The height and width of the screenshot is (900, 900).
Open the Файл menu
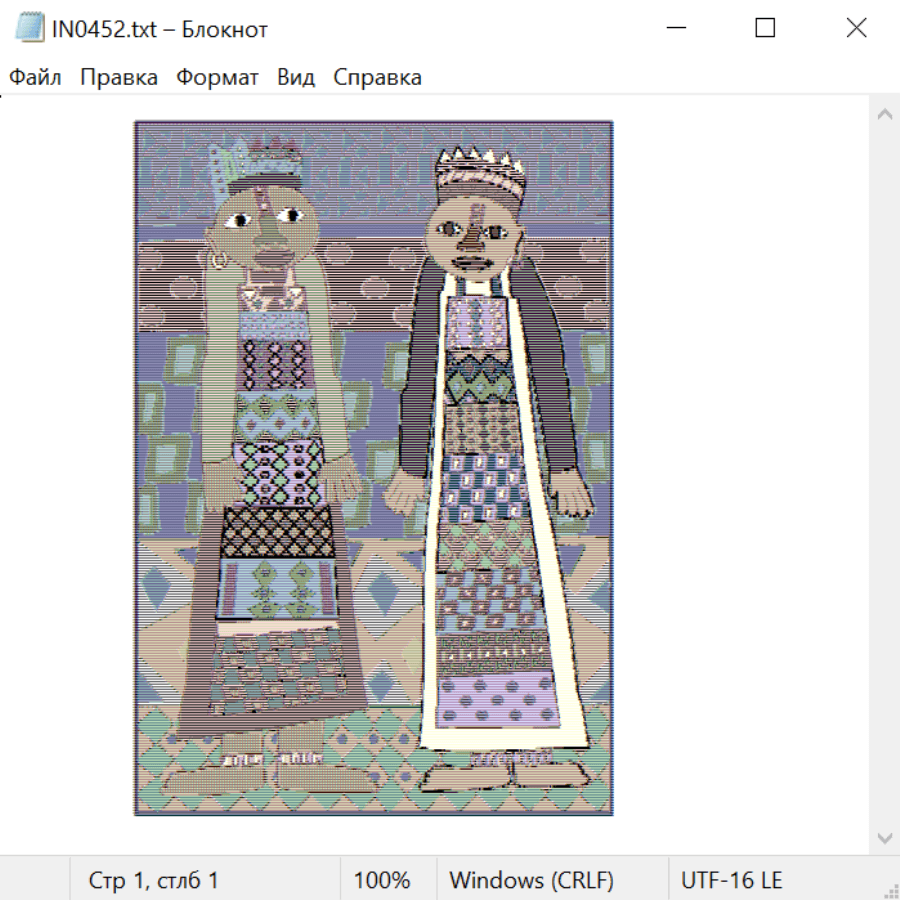point(35,78)
